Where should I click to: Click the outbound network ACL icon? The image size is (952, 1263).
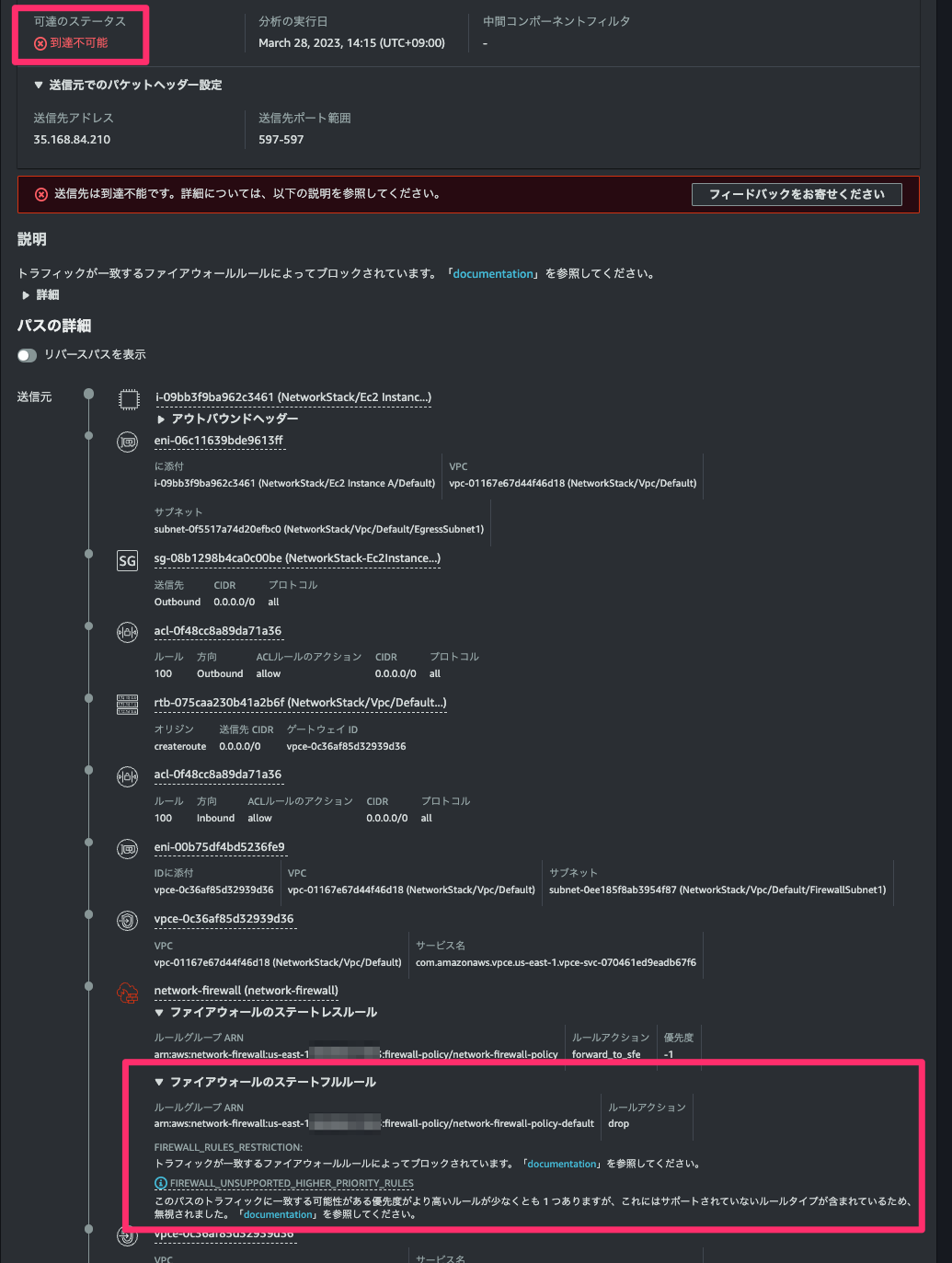pos(128,633)
